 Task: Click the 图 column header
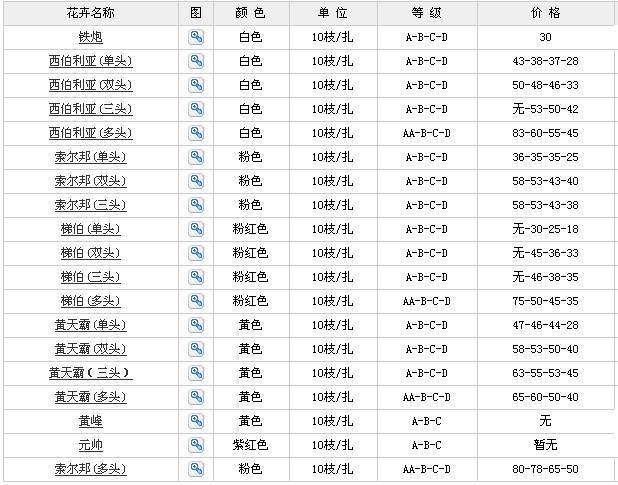[196, 13]
